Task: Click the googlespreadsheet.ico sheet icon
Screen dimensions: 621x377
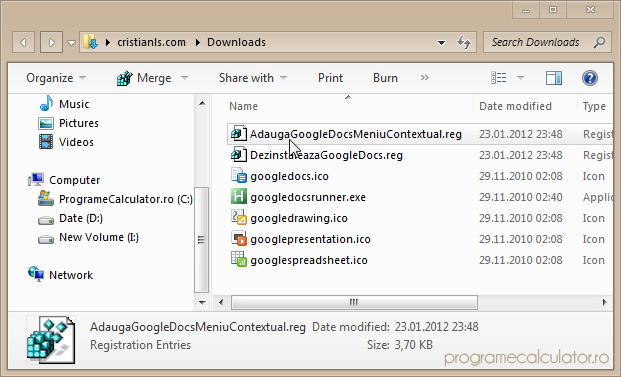Action: (x=239, y=259)
